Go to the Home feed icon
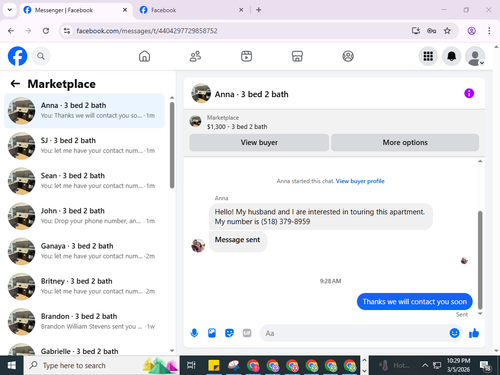 [144, 56]
